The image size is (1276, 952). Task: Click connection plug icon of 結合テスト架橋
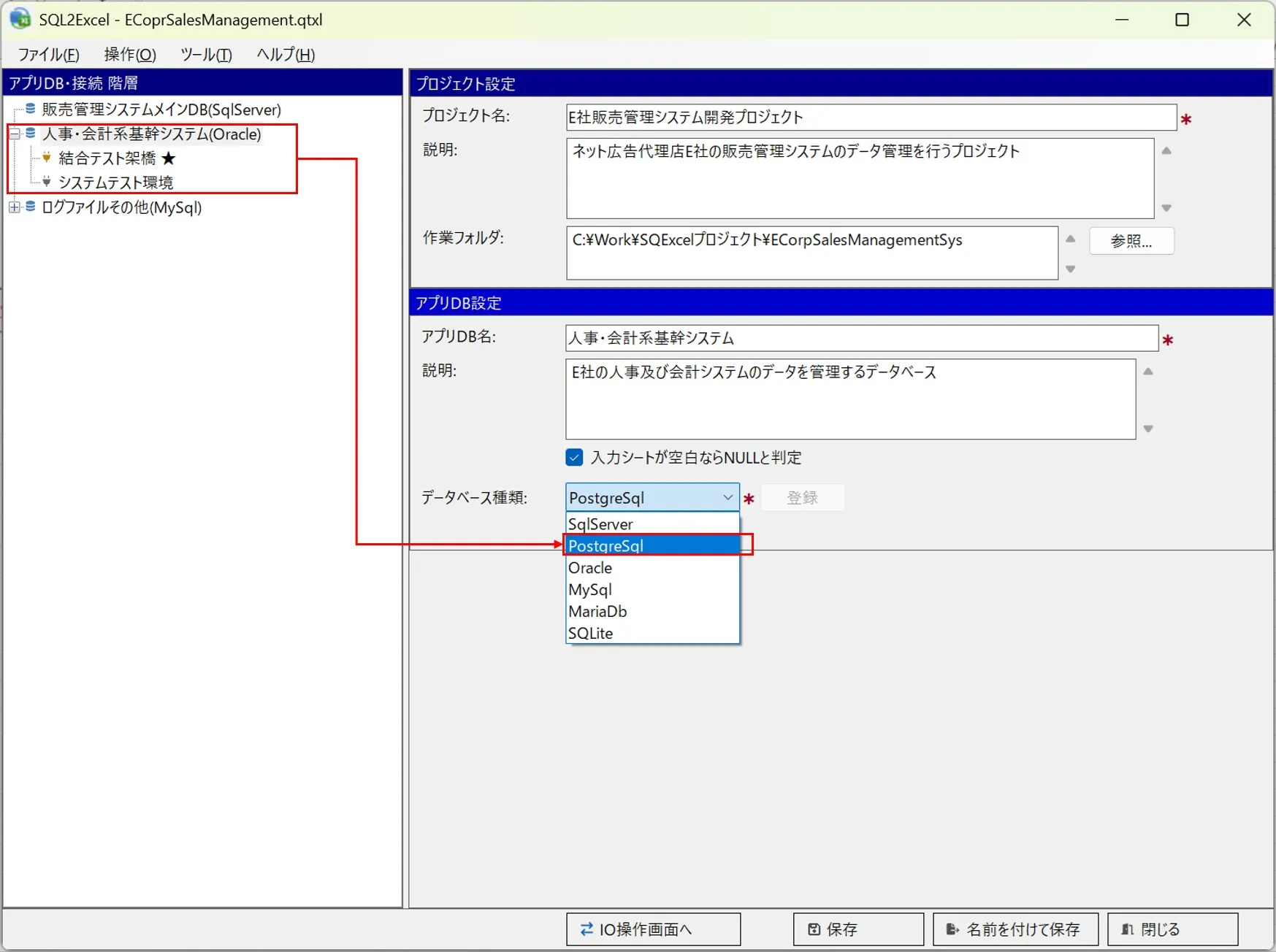[47, 157]
